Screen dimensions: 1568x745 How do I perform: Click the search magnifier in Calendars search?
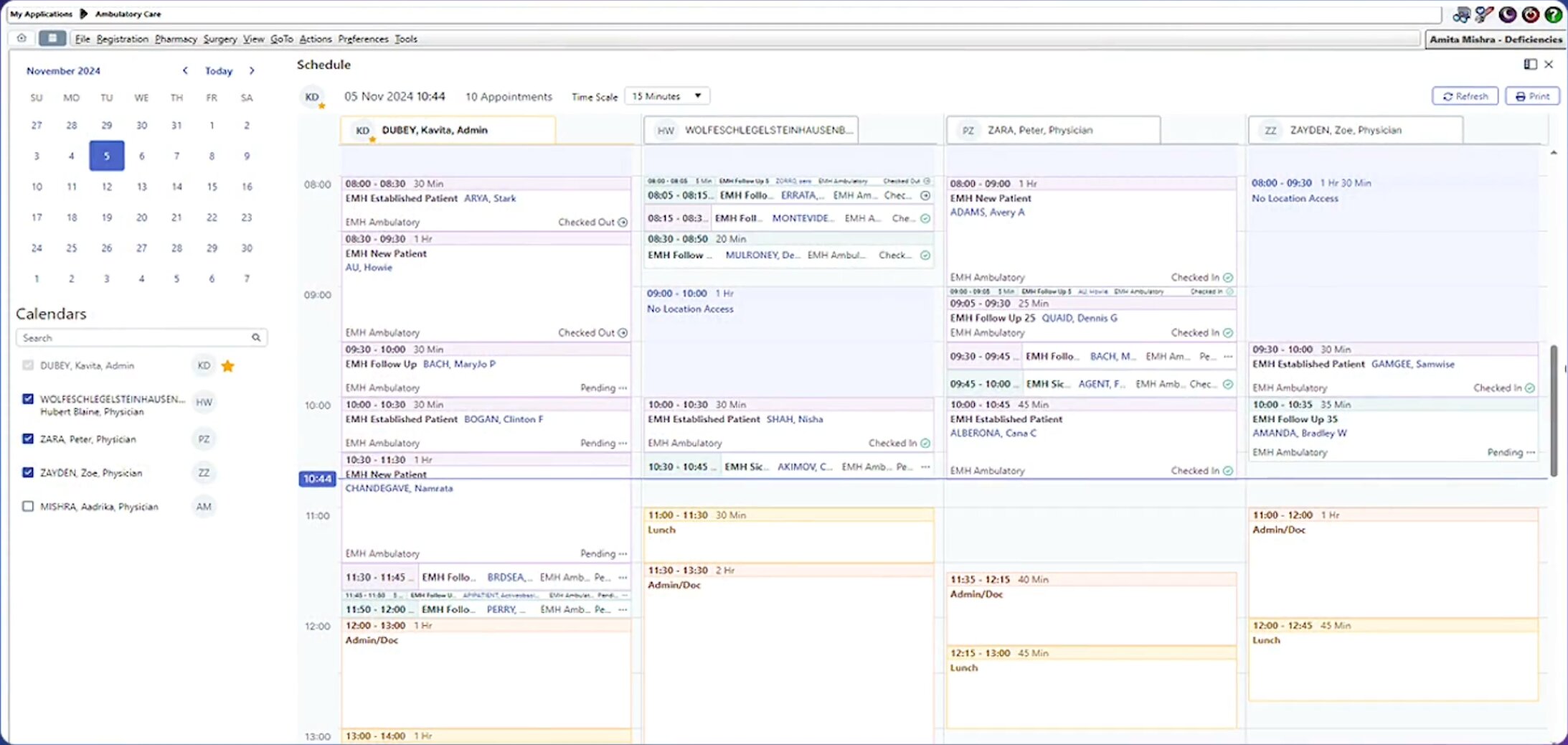click(256, 337)
